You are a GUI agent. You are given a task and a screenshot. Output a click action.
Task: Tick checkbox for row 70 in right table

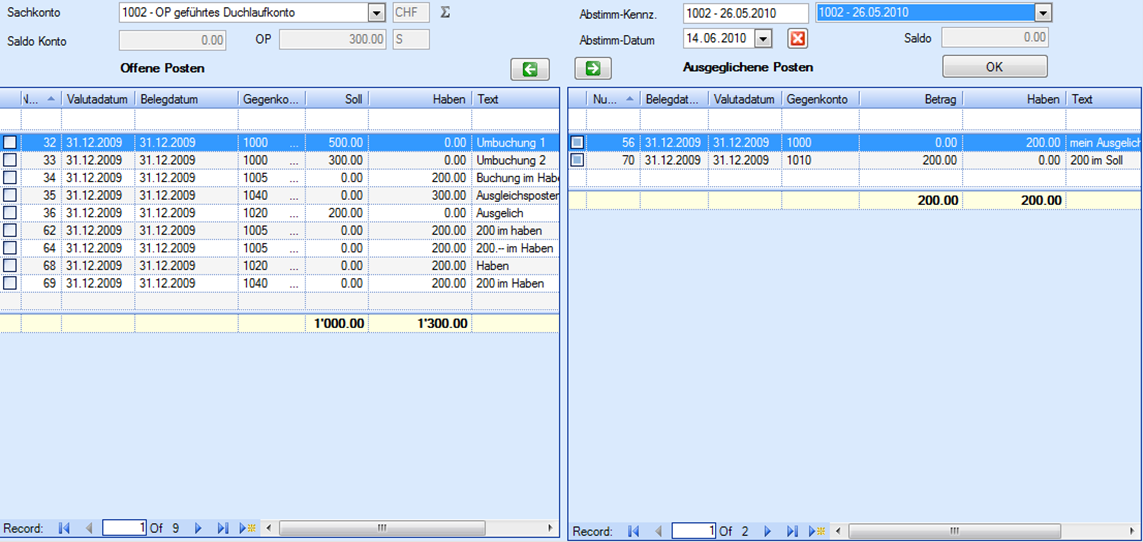(x=578, y=160)
